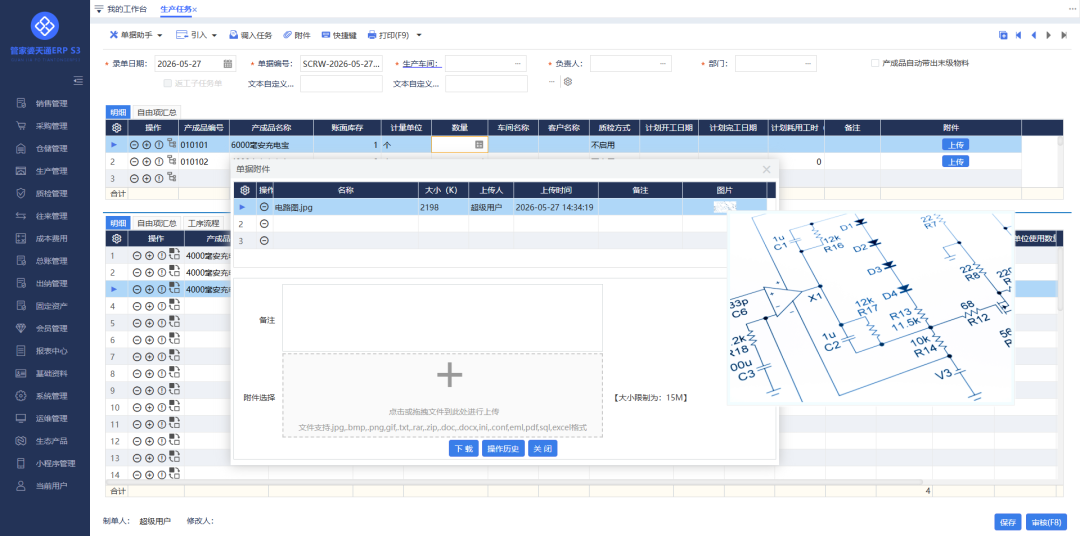
Task: Click the 附件 paperclip toolbar button
Action: coord(296,35)
